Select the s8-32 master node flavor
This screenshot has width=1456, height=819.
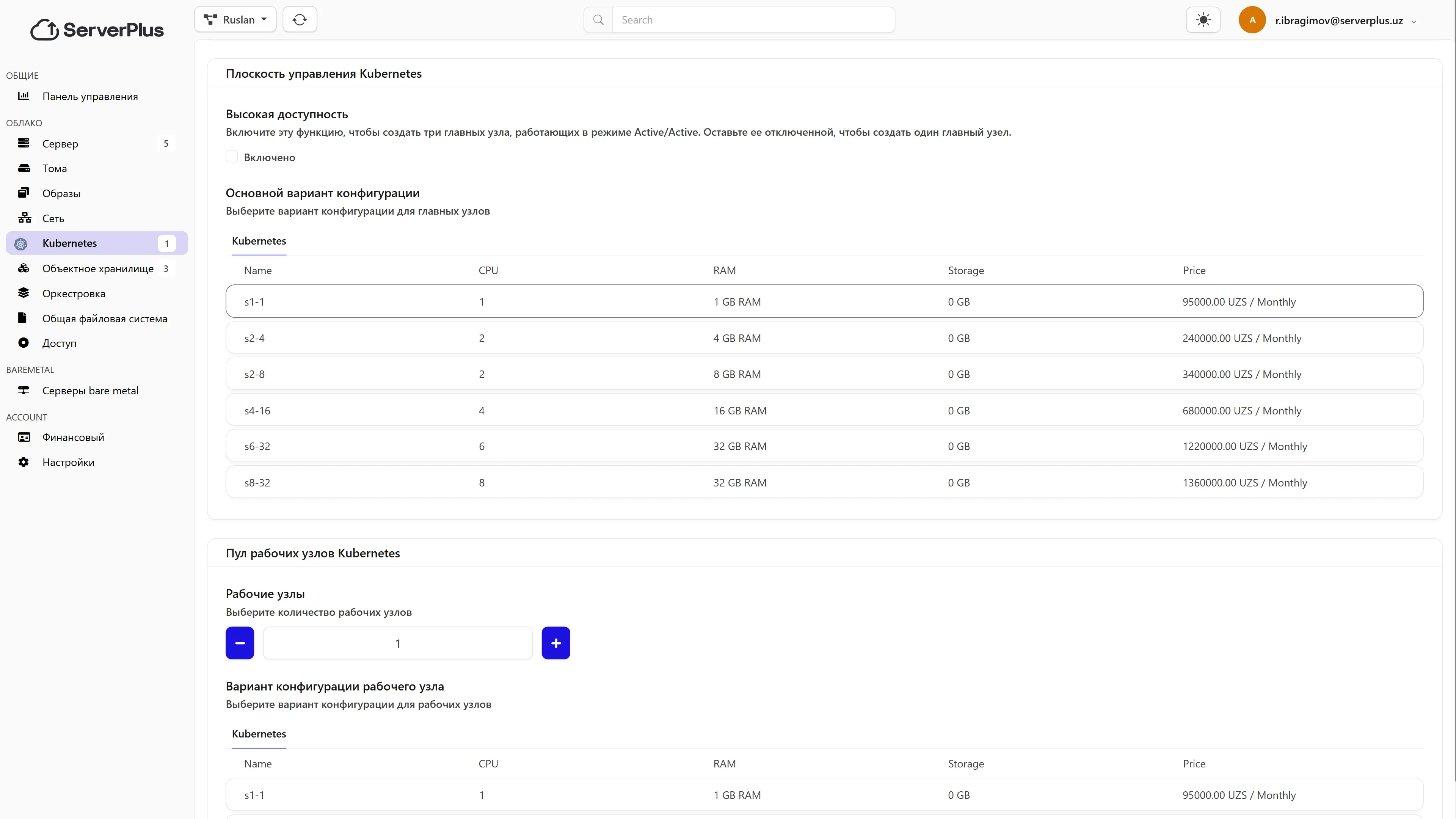824,483
